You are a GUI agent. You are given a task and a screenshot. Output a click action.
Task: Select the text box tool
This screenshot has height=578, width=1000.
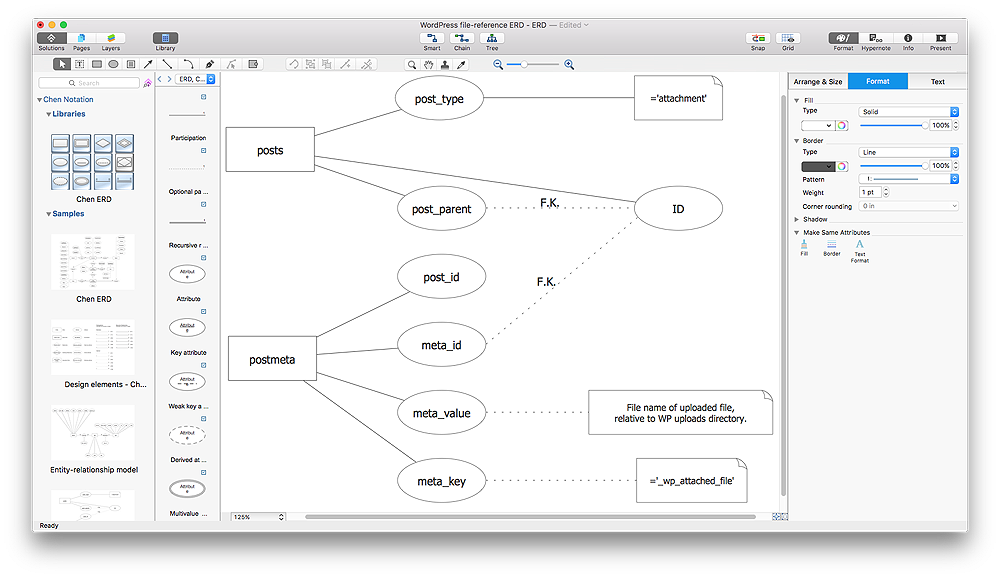point(80,64)
